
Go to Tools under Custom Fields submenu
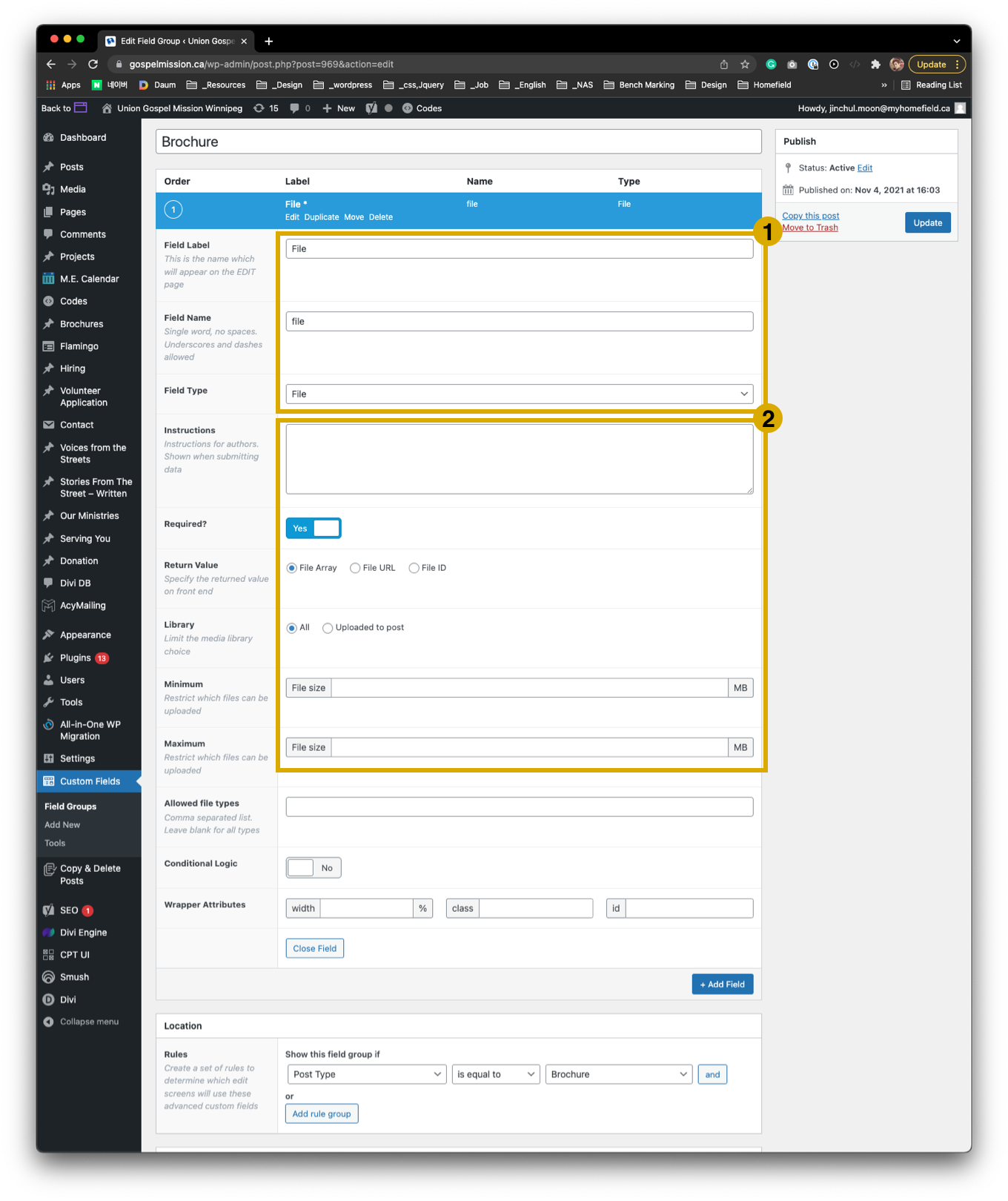tap(55, 843)
